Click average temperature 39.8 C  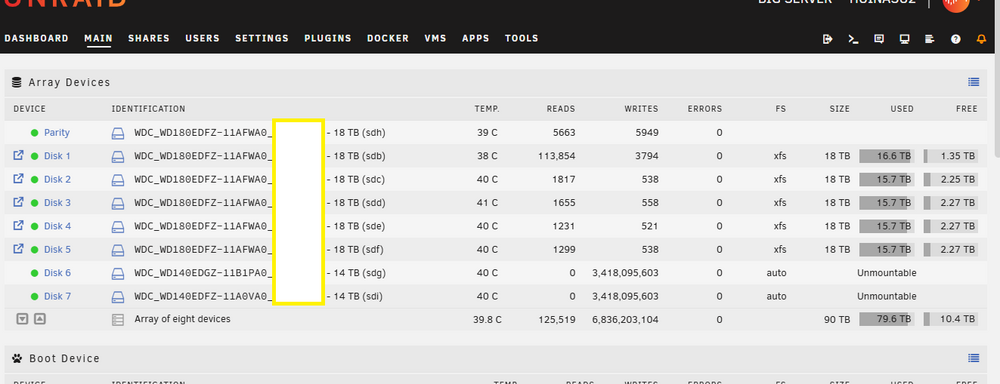tap(487, 319)
